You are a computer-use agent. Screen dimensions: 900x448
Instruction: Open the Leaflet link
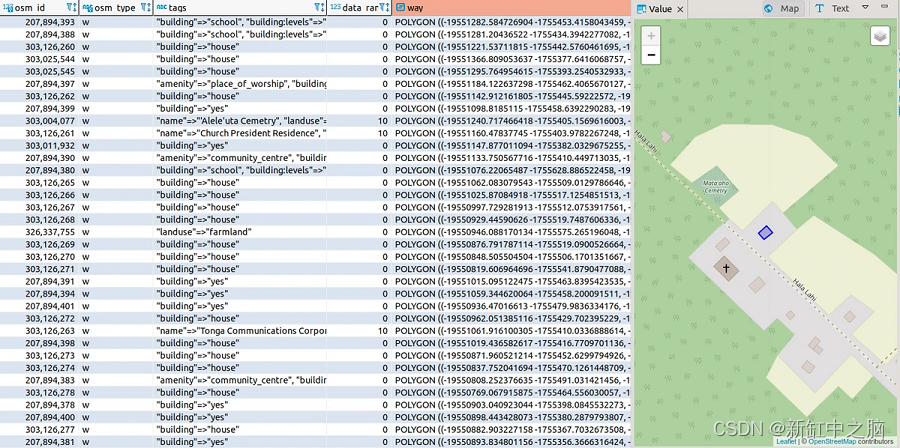[786, 442]
